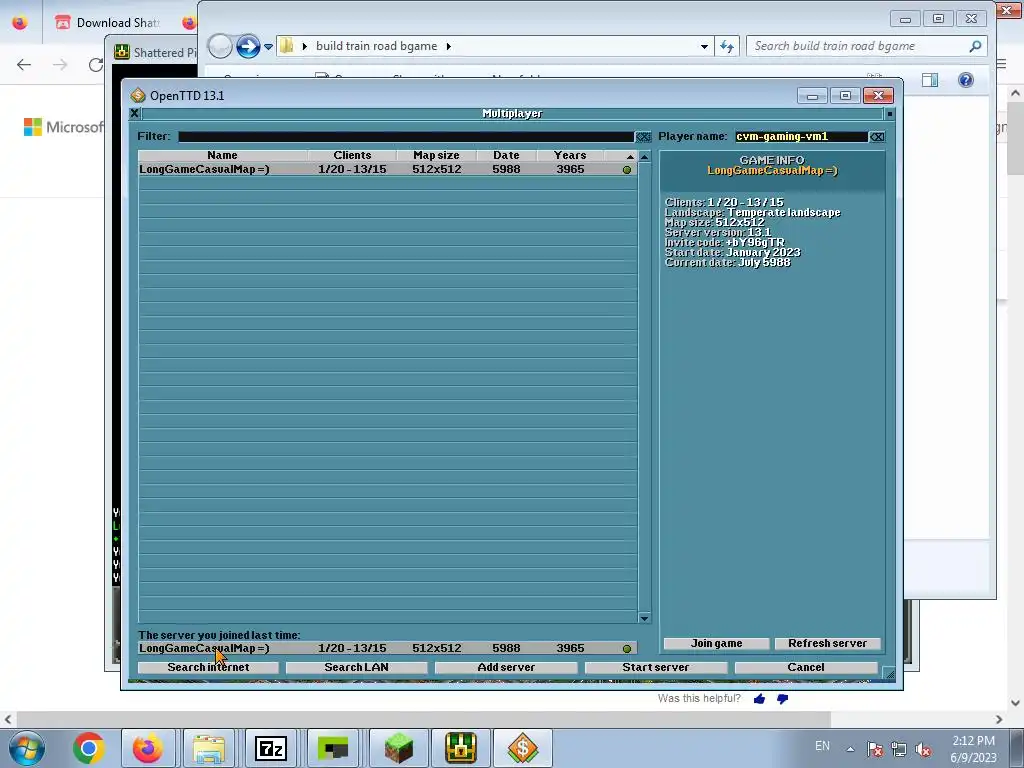Open Shattered Pixel Dungeon taskbar icon
Screen dimensions: 1024x768
pos(460,748)
